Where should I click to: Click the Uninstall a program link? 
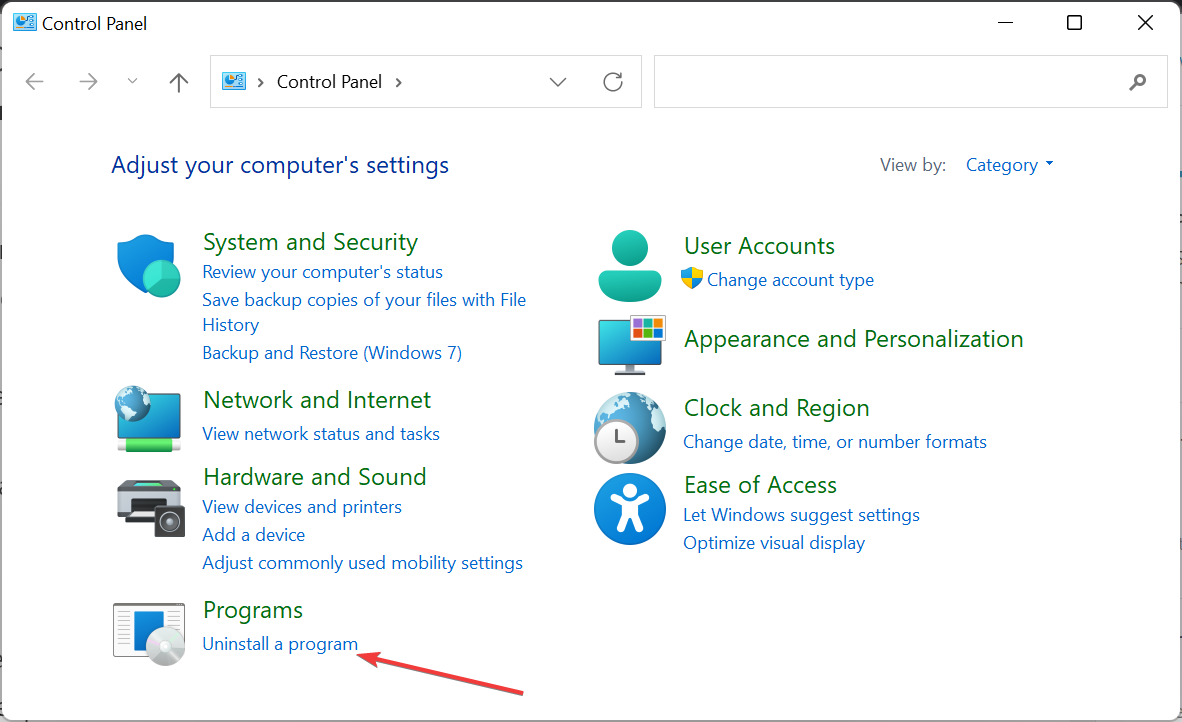280,644
